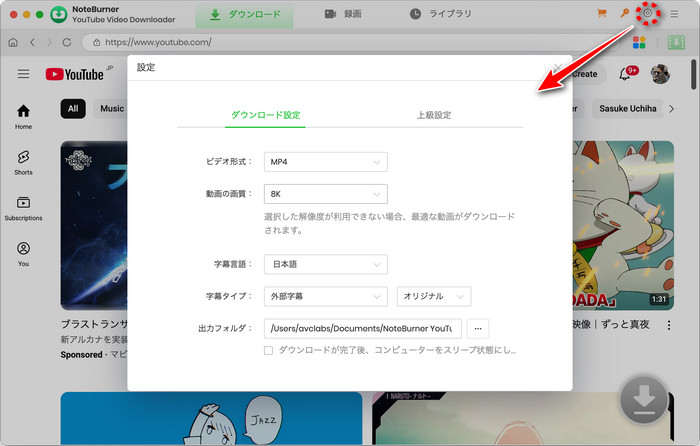700x446 pixels.
Task: Click the page vertical scrollbar
Action: [694, 75]
